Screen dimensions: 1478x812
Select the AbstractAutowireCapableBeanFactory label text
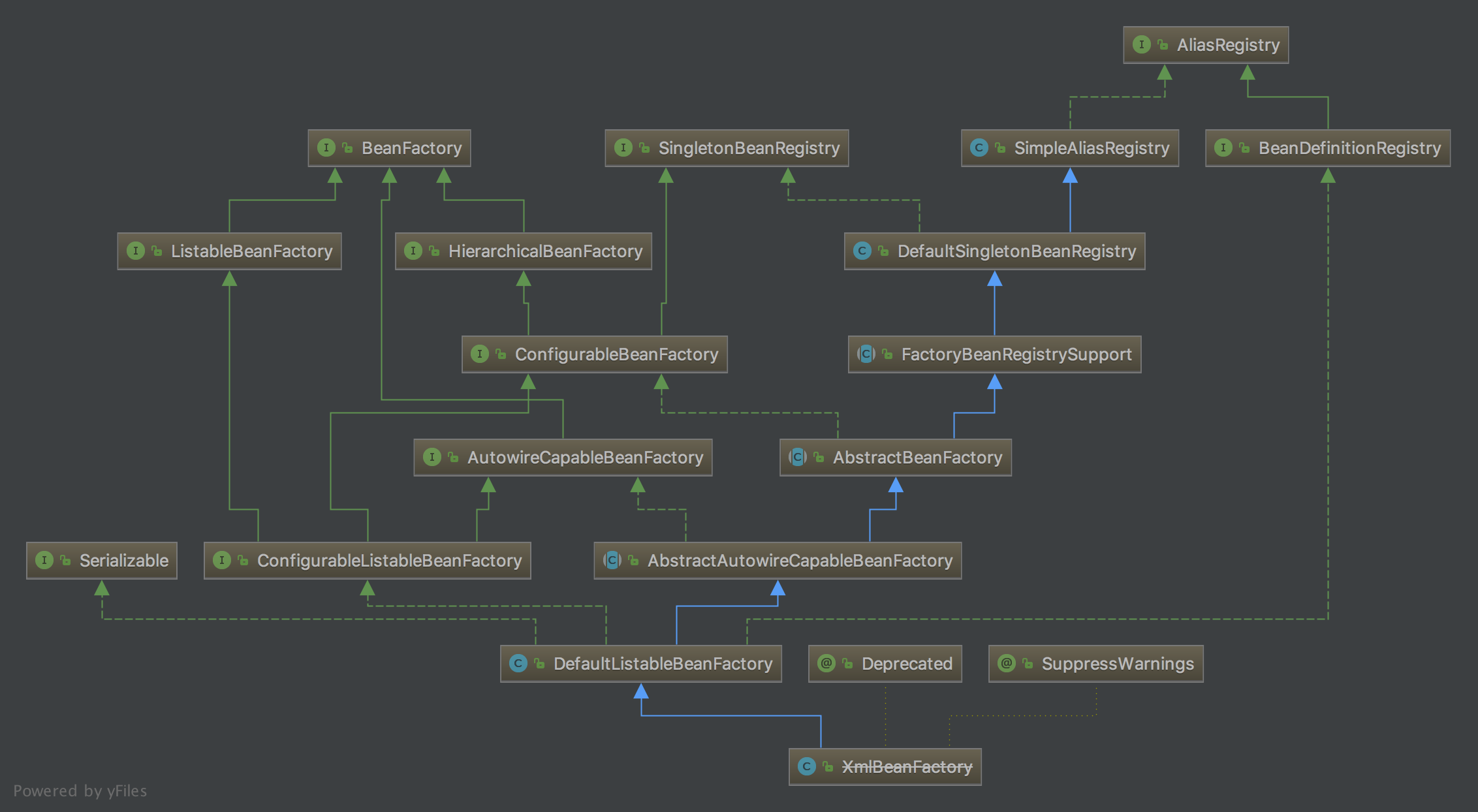point(800,561)
